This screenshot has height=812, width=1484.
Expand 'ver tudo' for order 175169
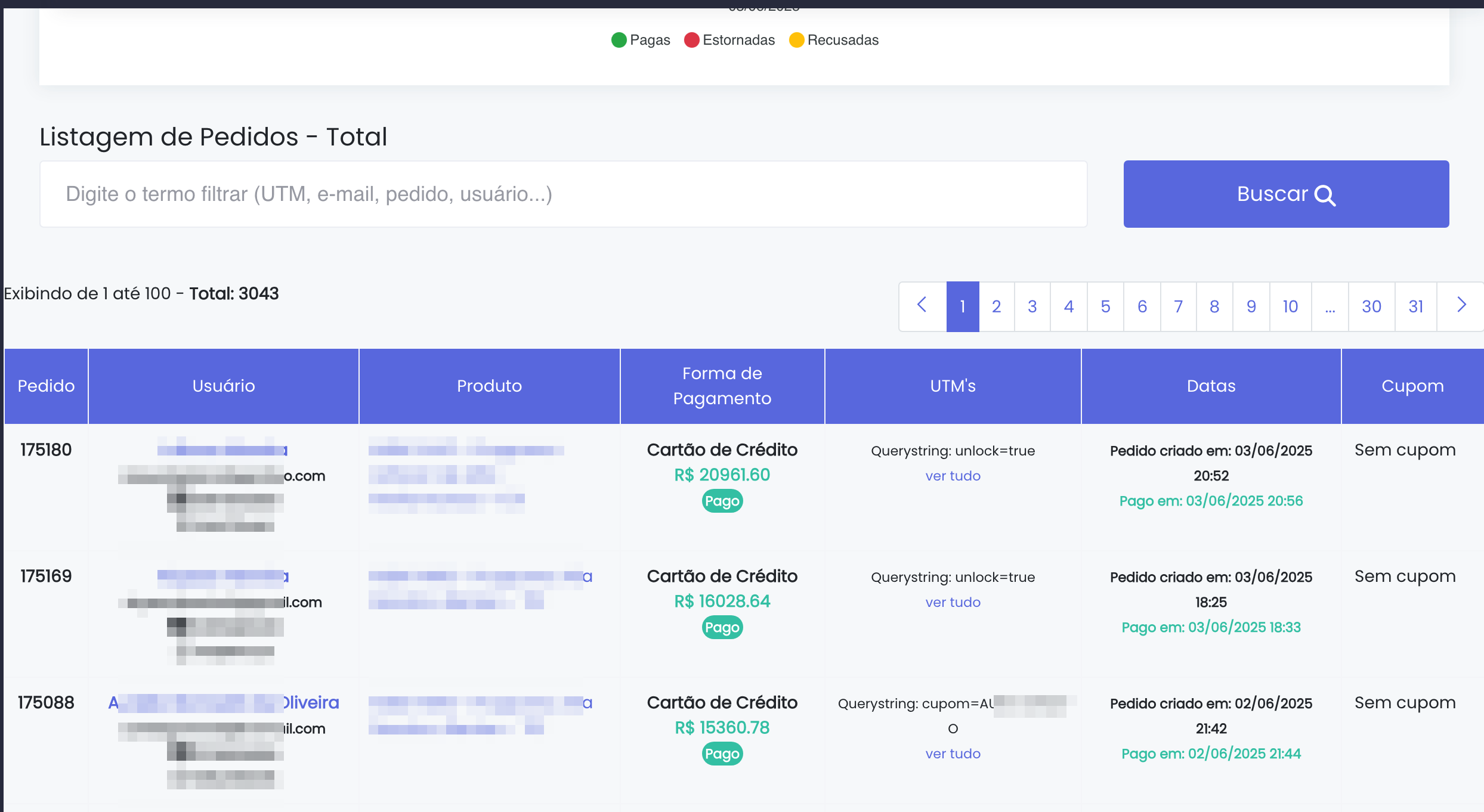point(953,602)
